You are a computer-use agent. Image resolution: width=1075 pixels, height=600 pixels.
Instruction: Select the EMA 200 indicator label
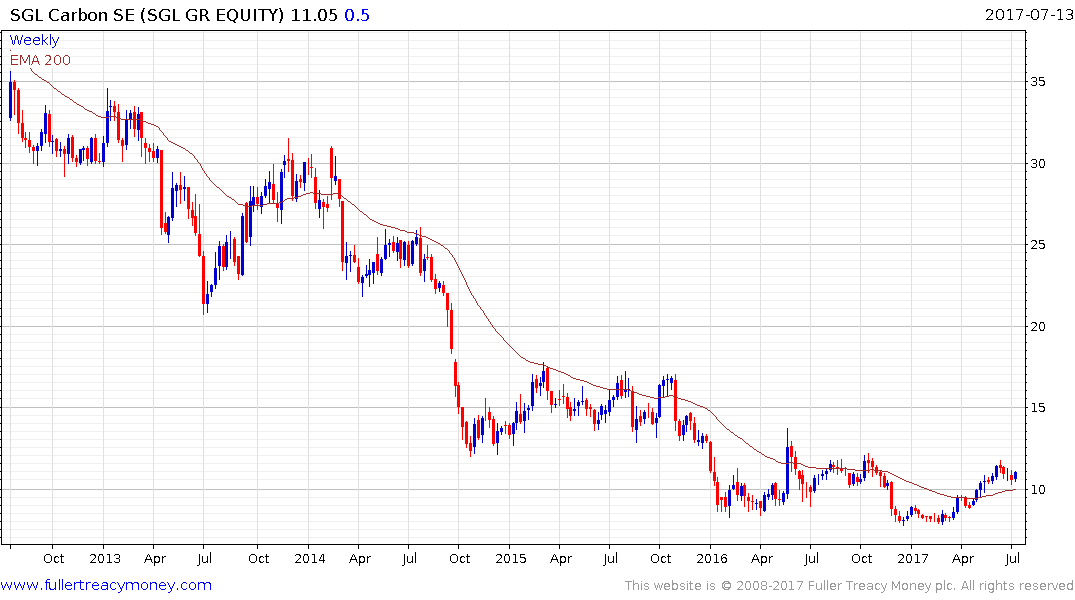click(x=40, y=60)
